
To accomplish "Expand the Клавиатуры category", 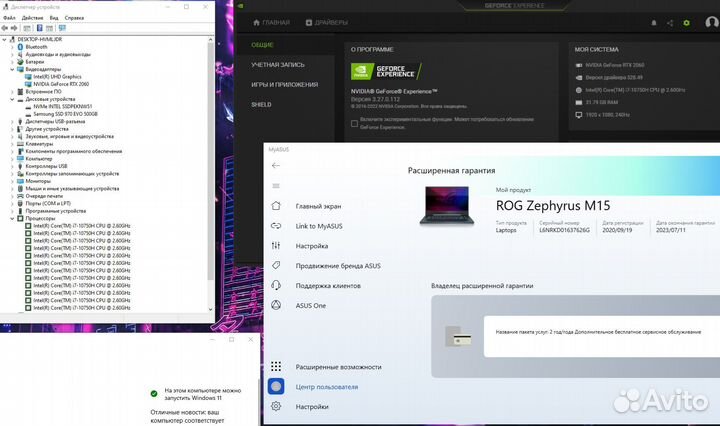I will click(x=12, y=144).
